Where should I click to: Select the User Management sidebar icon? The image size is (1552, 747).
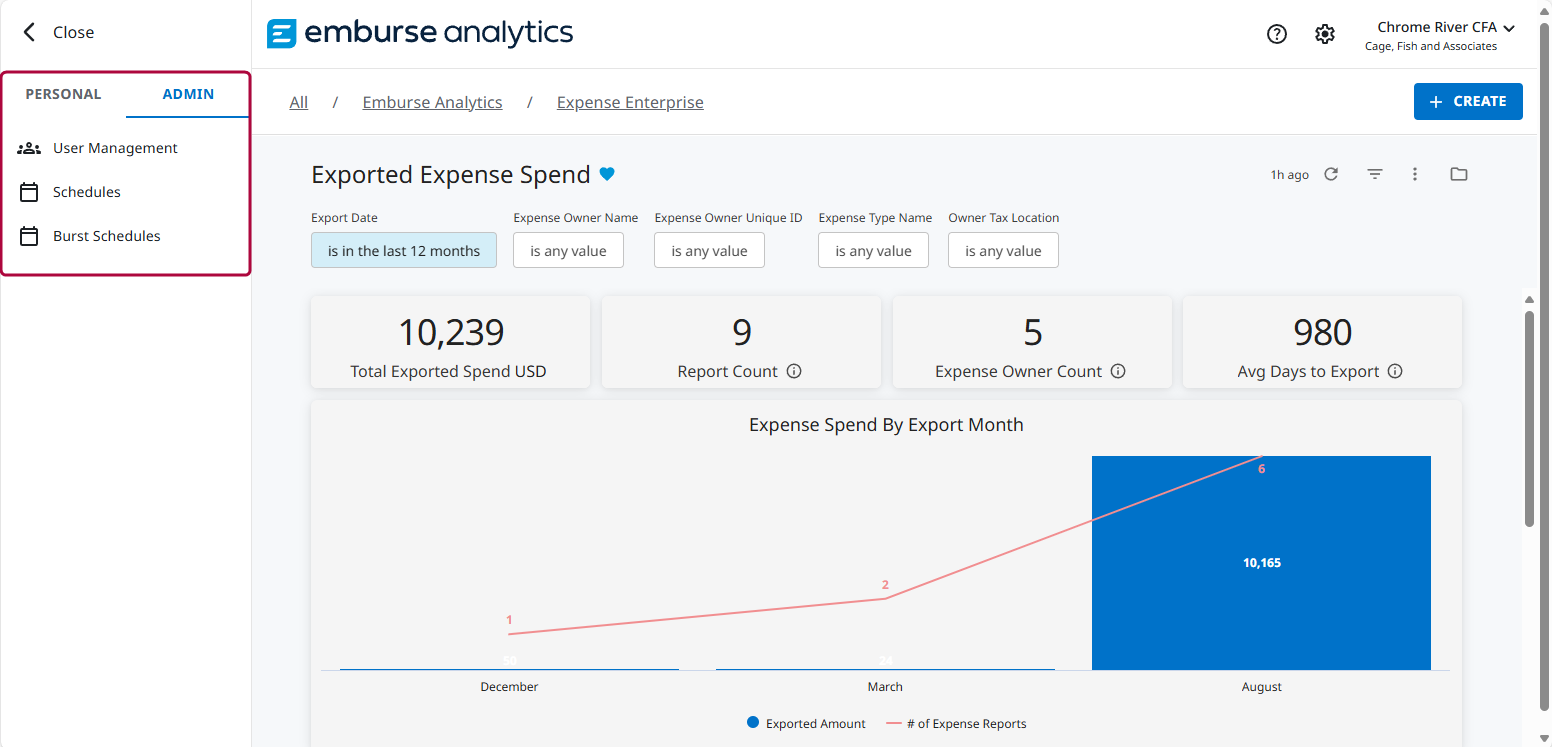(x=28, y=147)
